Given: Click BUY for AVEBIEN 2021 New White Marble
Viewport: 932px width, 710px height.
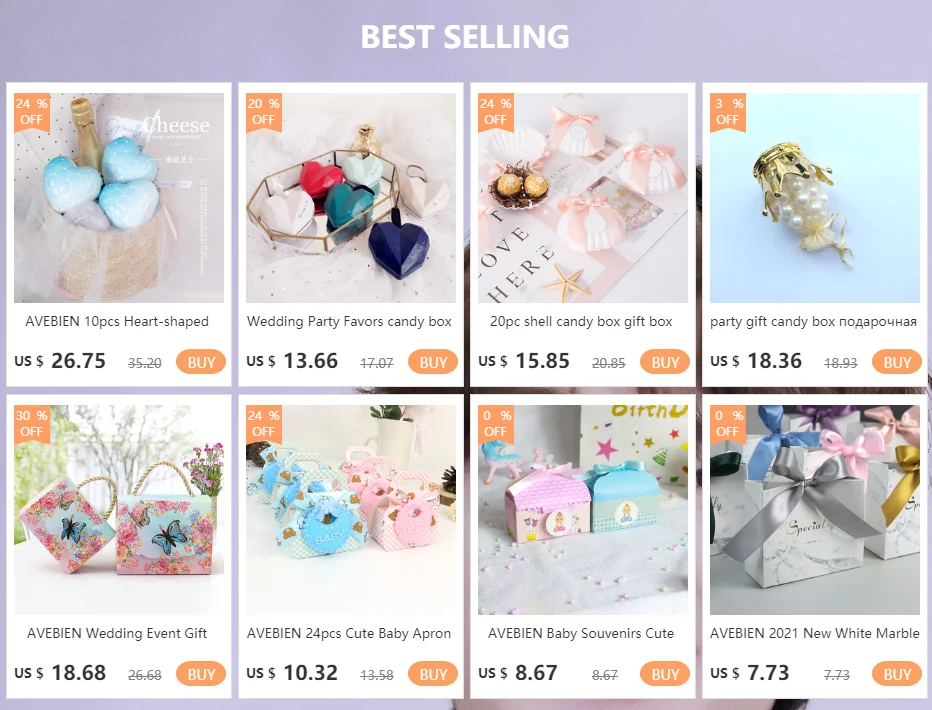Looking at the screenshot, I should point(896,674).
